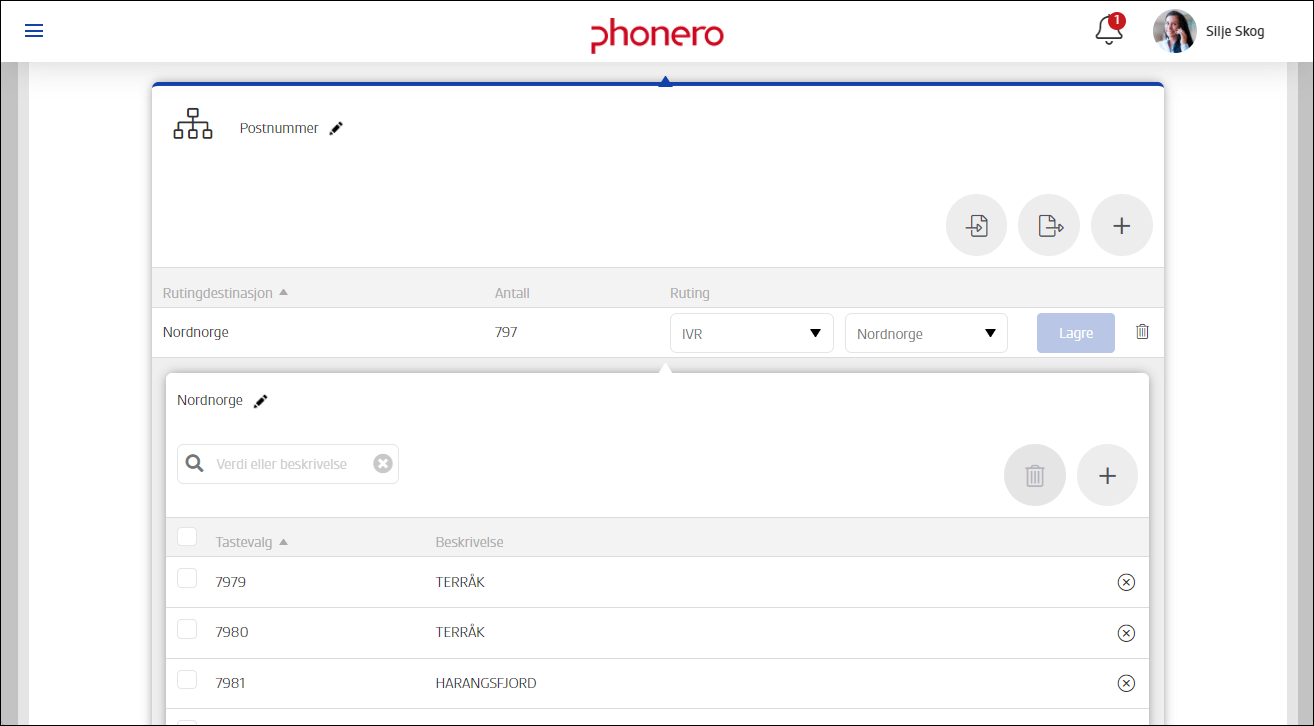Remove entry 7979 TERRÅK
1314x726 pixels.
[x=1126, y=582]
